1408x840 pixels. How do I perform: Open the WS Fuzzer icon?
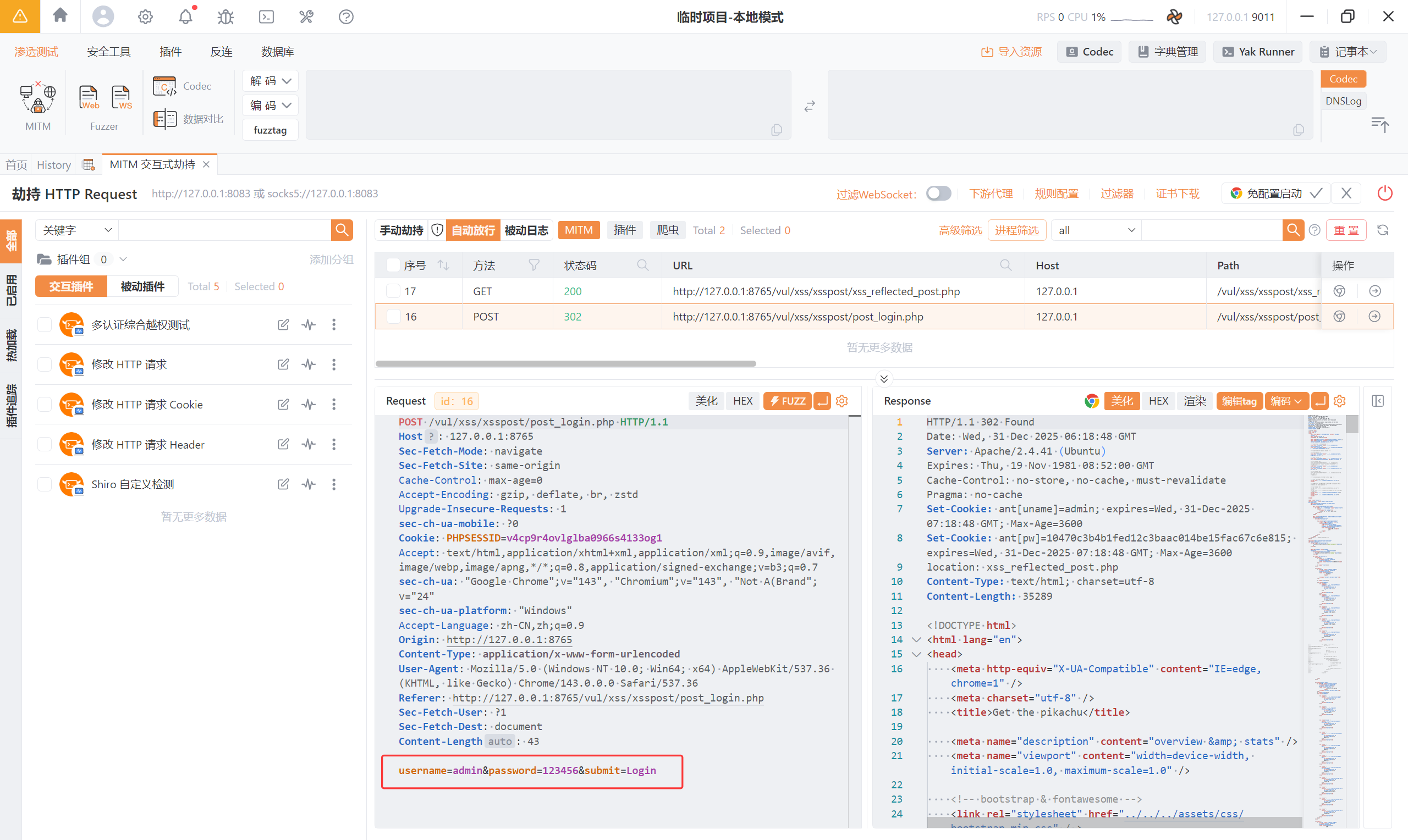click(121, 98)
